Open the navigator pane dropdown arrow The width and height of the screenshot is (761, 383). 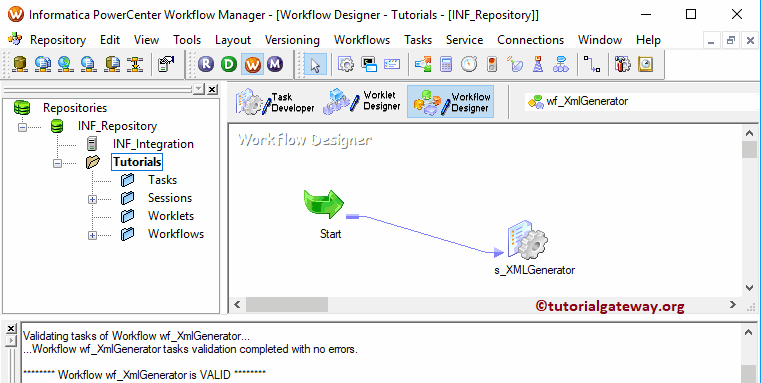pos(199,89)
